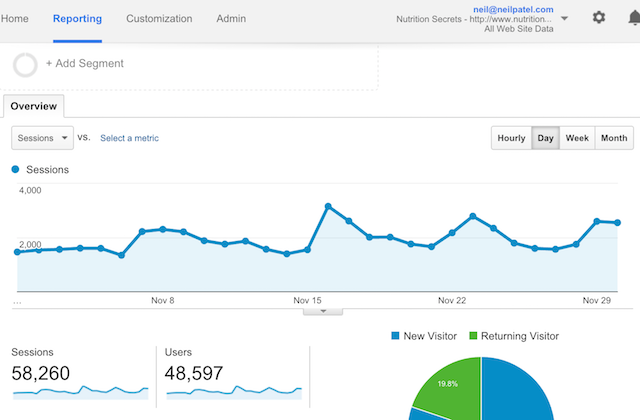Screen dimensions: 640x420
Task: Switch graph to Month view
Action: click(x=614, y=138)
